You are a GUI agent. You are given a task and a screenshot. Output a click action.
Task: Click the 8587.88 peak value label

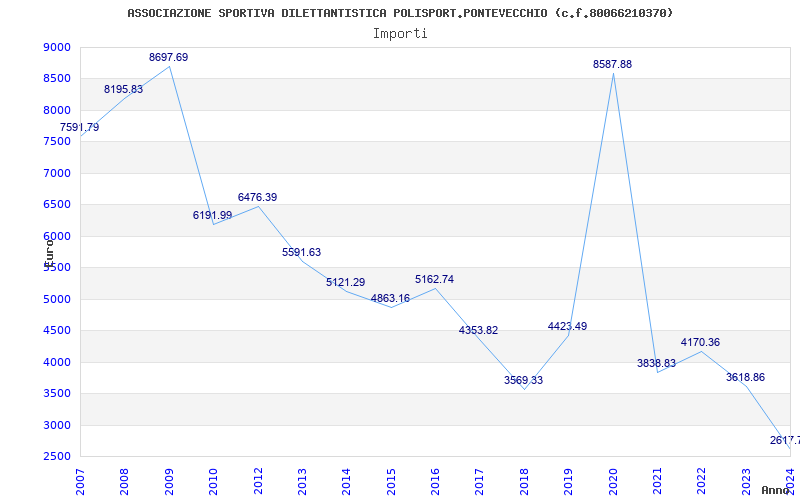pyautogui.click(x=612, y=65)
